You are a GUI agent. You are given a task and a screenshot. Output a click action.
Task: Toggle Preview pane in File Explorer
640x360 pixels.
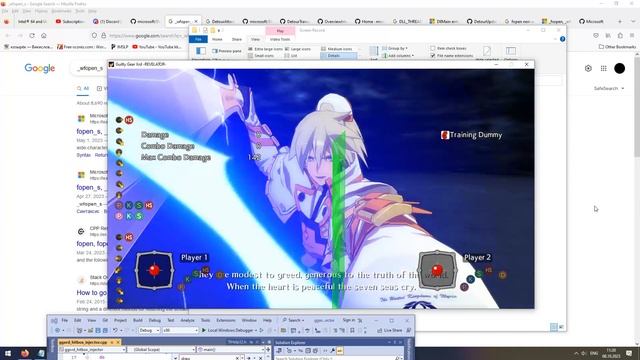pyautogui.click(x=227, y=51)
